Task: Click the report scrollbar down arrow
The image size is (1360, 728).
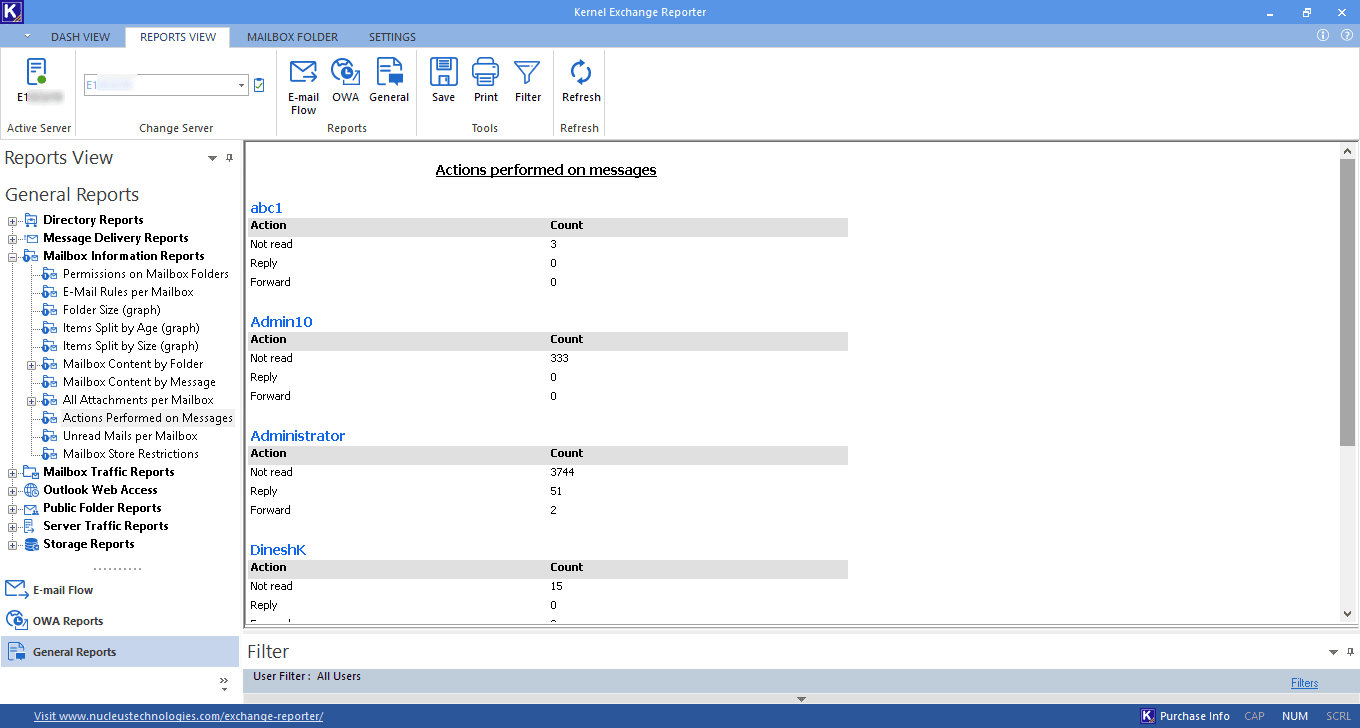Action: pyautogui.click(x=1347, y=613)
